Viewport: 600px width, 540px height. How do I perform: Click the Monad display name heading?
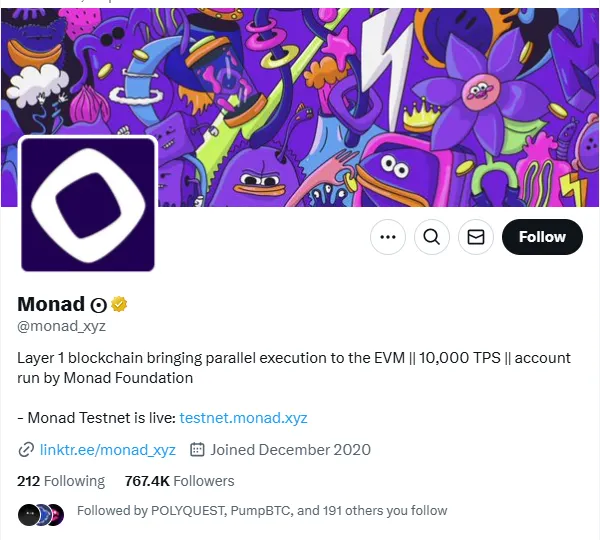coord(51,304)
